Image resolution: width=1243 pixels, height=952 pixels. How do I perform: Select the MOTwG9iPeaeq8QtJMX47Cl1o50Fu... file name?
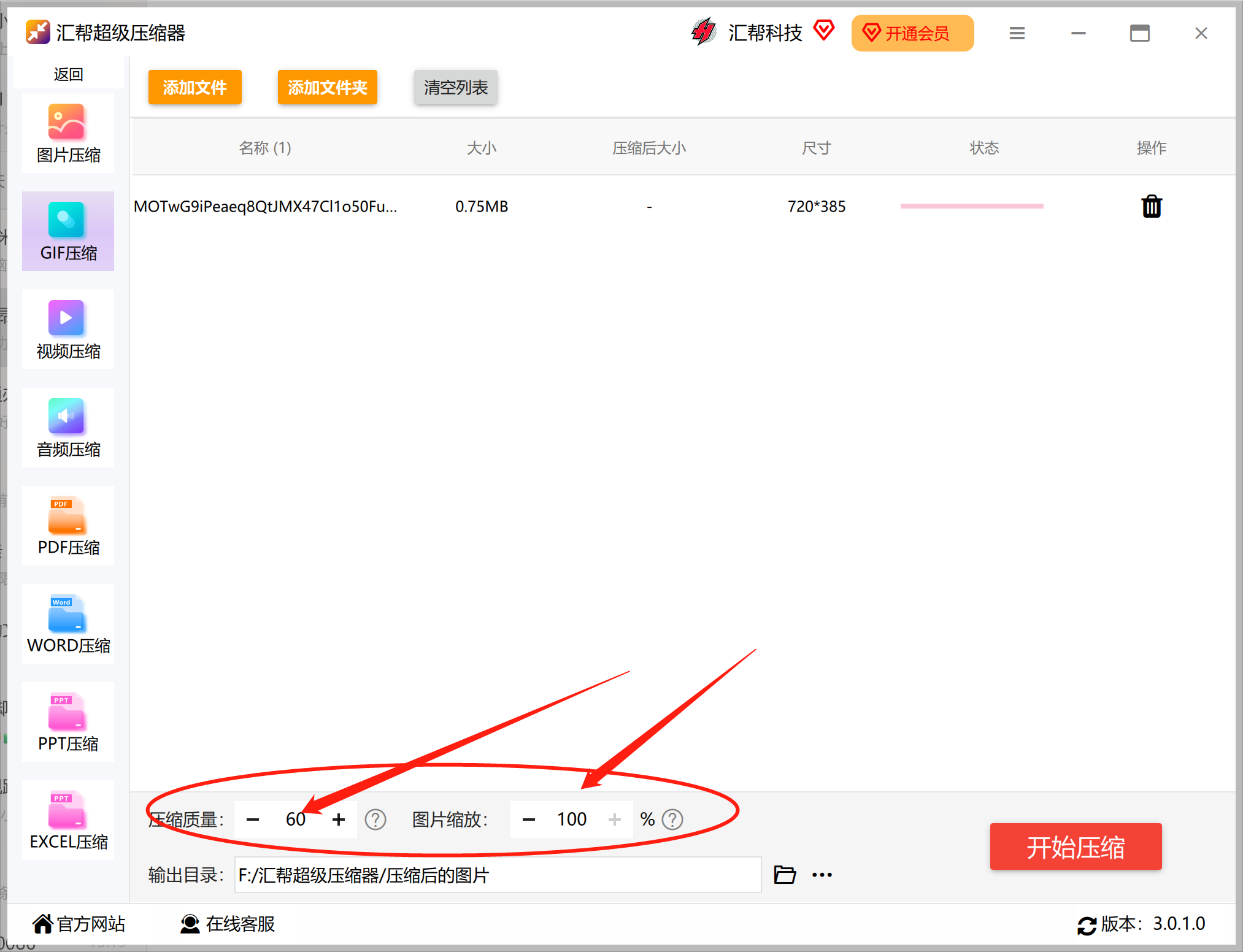click(x=266, y=207)
